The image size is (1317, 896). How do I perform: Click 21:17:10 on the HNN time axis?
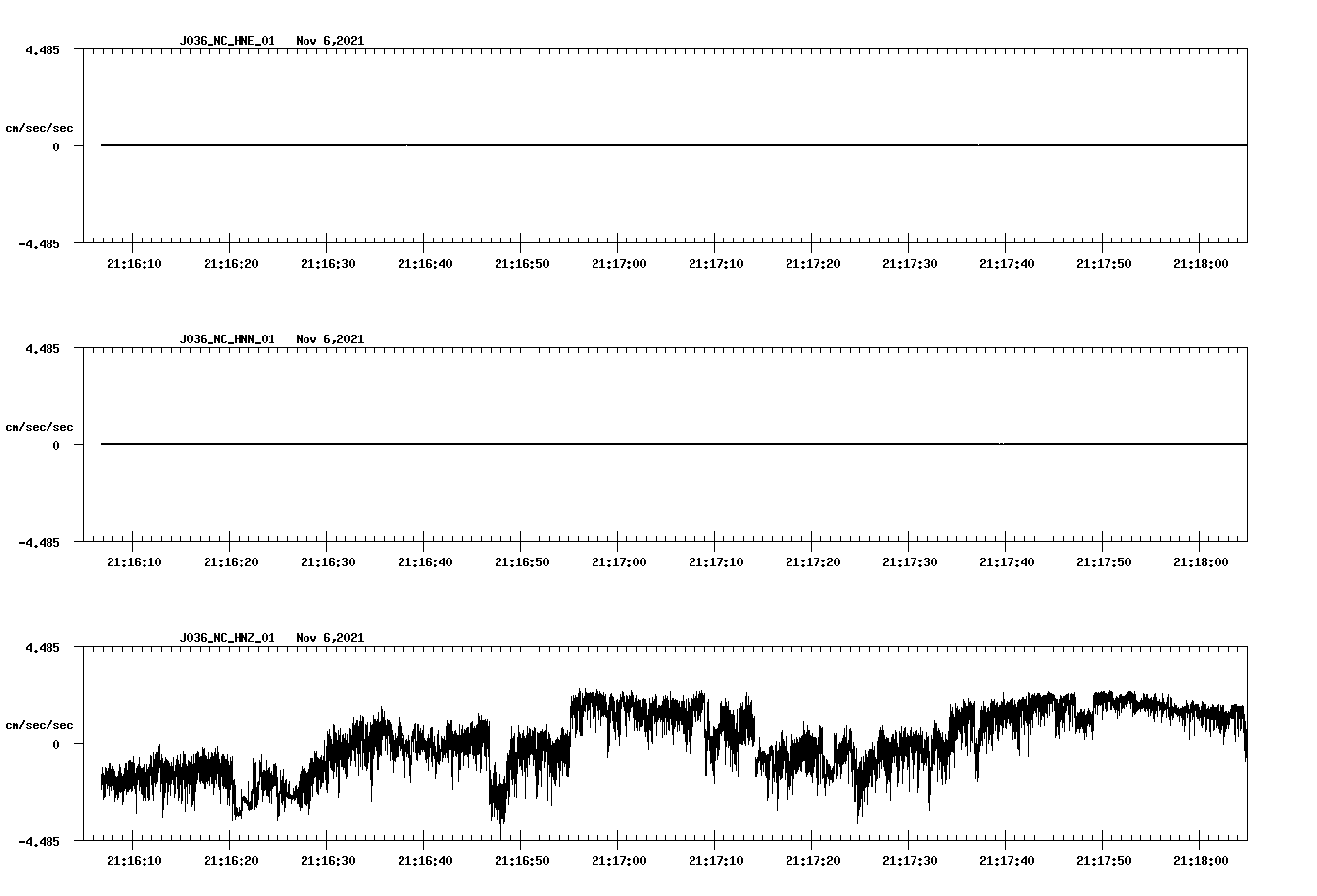716,562
